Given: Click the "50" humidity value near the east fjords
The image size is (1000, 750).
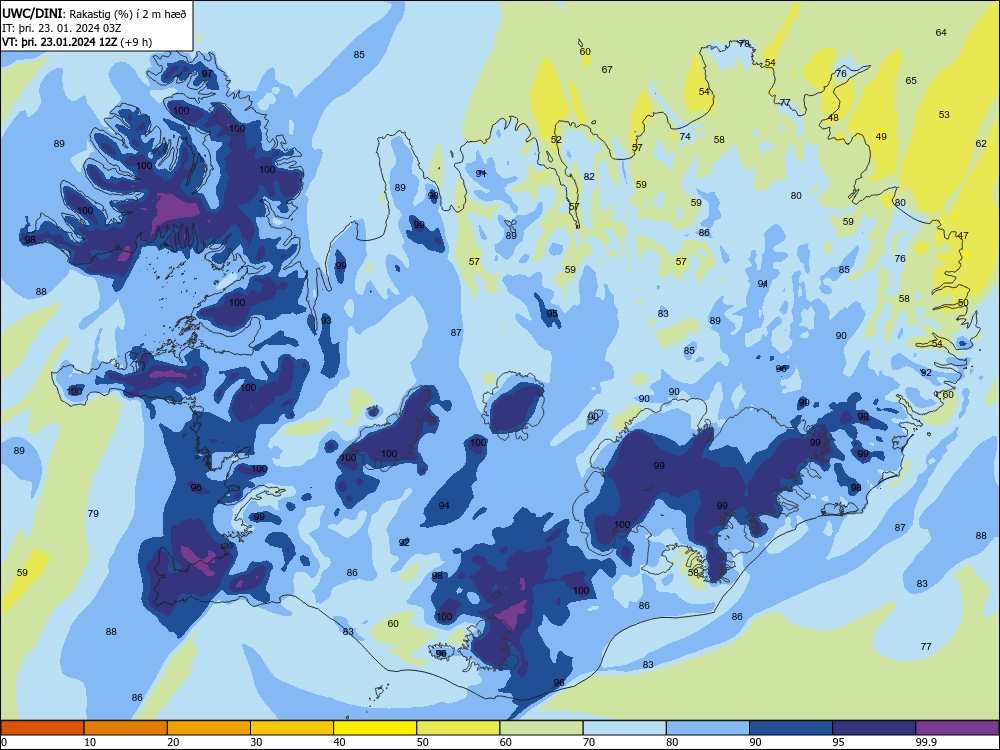Looking at the screenshot, I should pyautogui.click(x=963, y=303).
